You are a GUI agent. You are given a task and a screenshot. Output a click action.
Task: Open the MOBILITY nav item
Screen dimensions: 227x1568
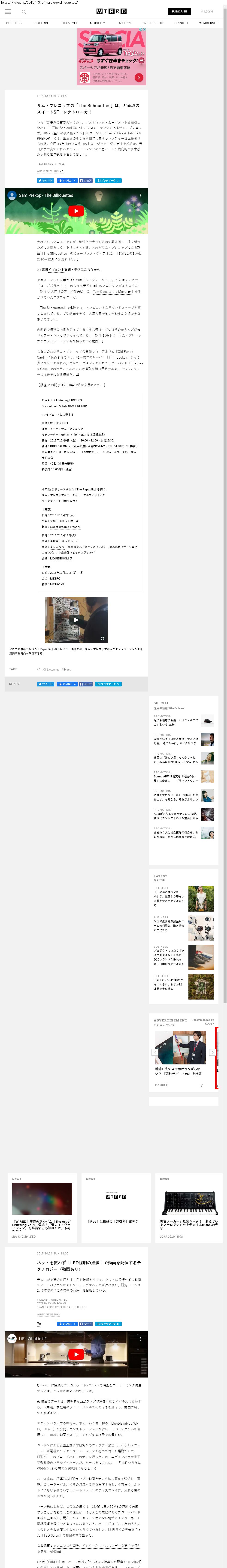tap(97, 23)
